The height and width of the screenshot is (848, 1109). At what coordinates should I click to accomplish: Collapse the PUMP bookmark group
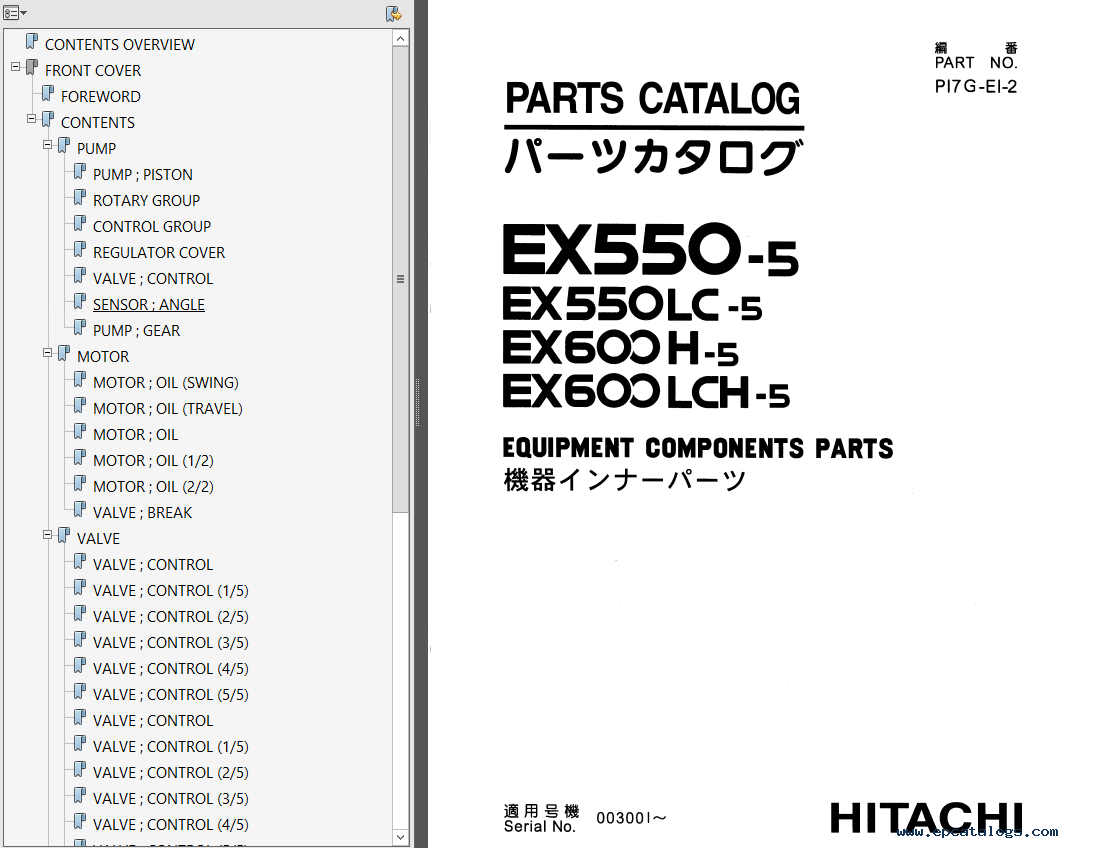(47, 145)
